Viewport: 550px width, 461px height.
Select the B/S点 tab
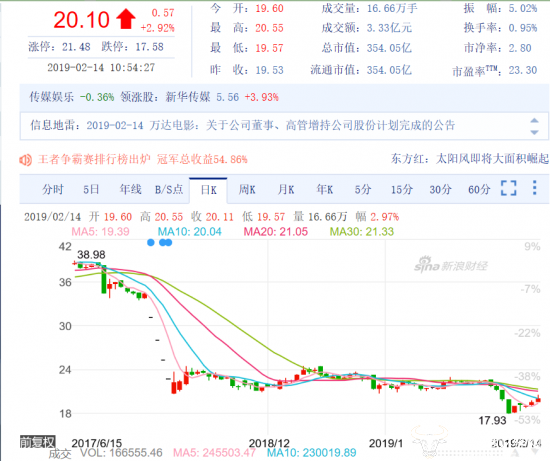click(169, 189)
